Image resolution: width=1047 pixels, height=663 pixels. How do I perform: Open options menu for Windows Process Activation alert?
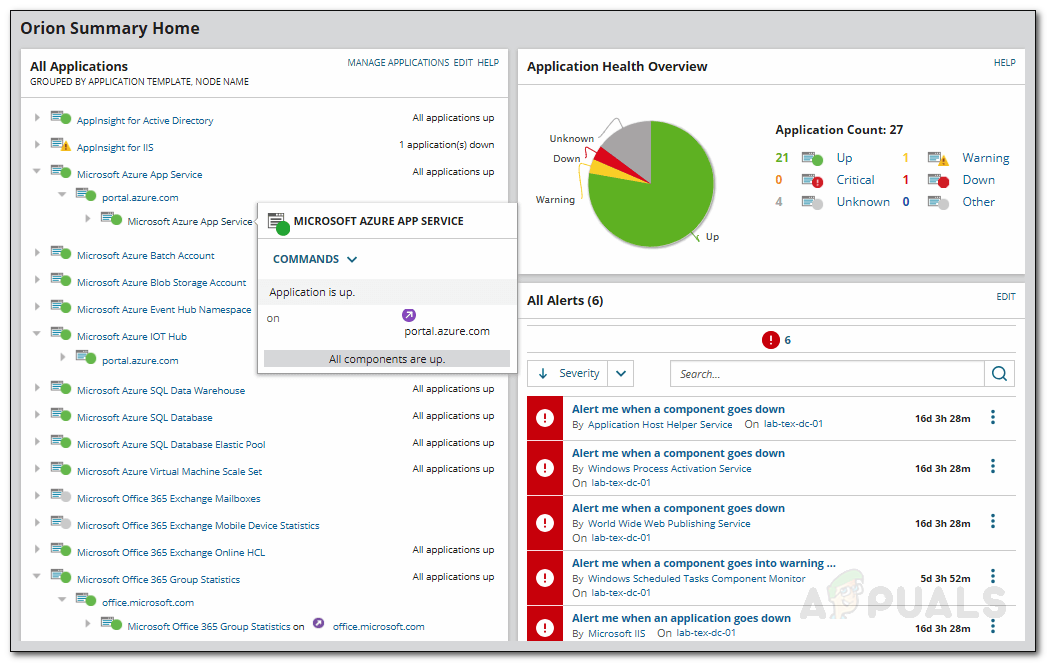pos(993,467)
